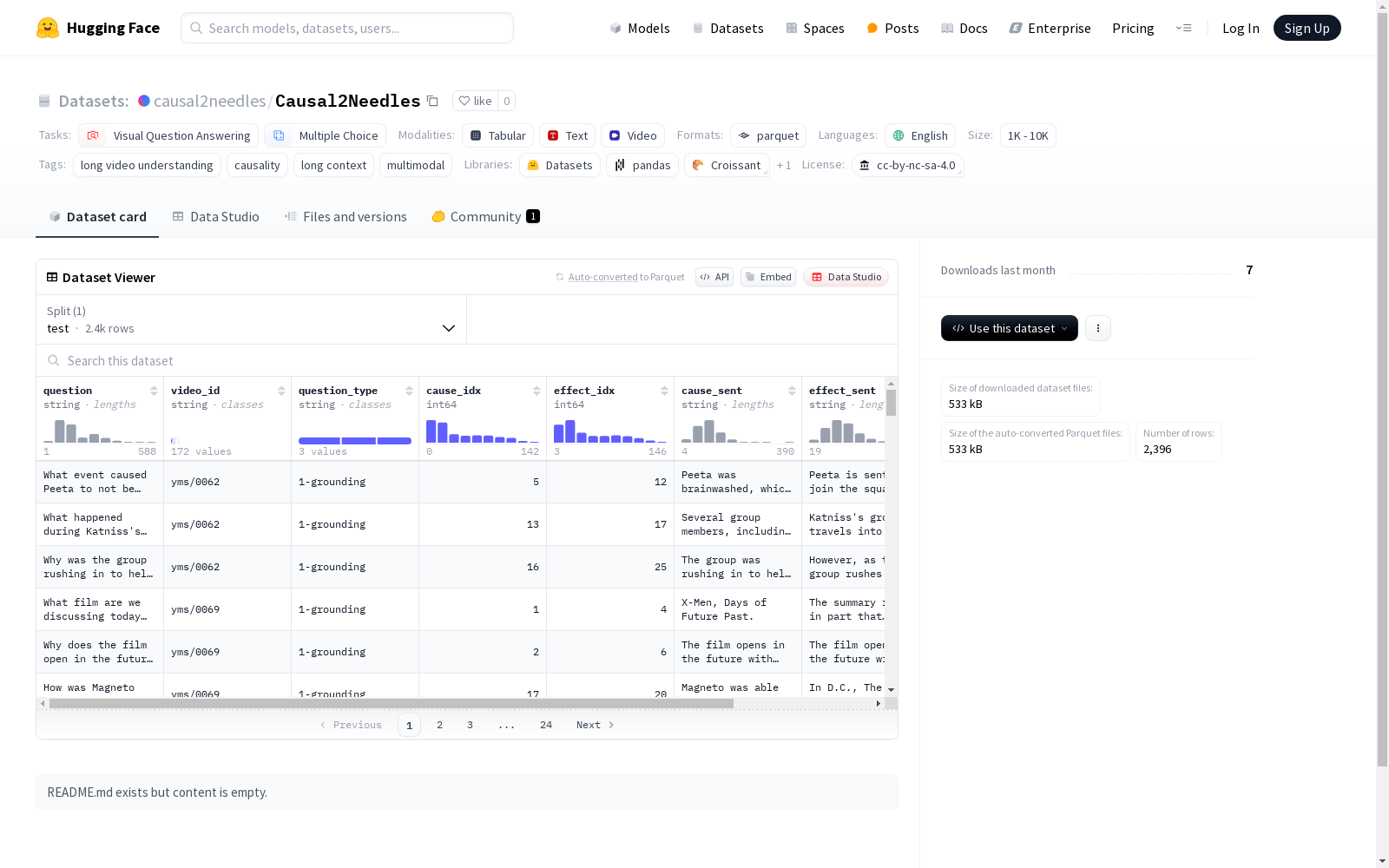Sort the cause_sent column with its arrows
The image size is (1389, 868).
point(792,391)
